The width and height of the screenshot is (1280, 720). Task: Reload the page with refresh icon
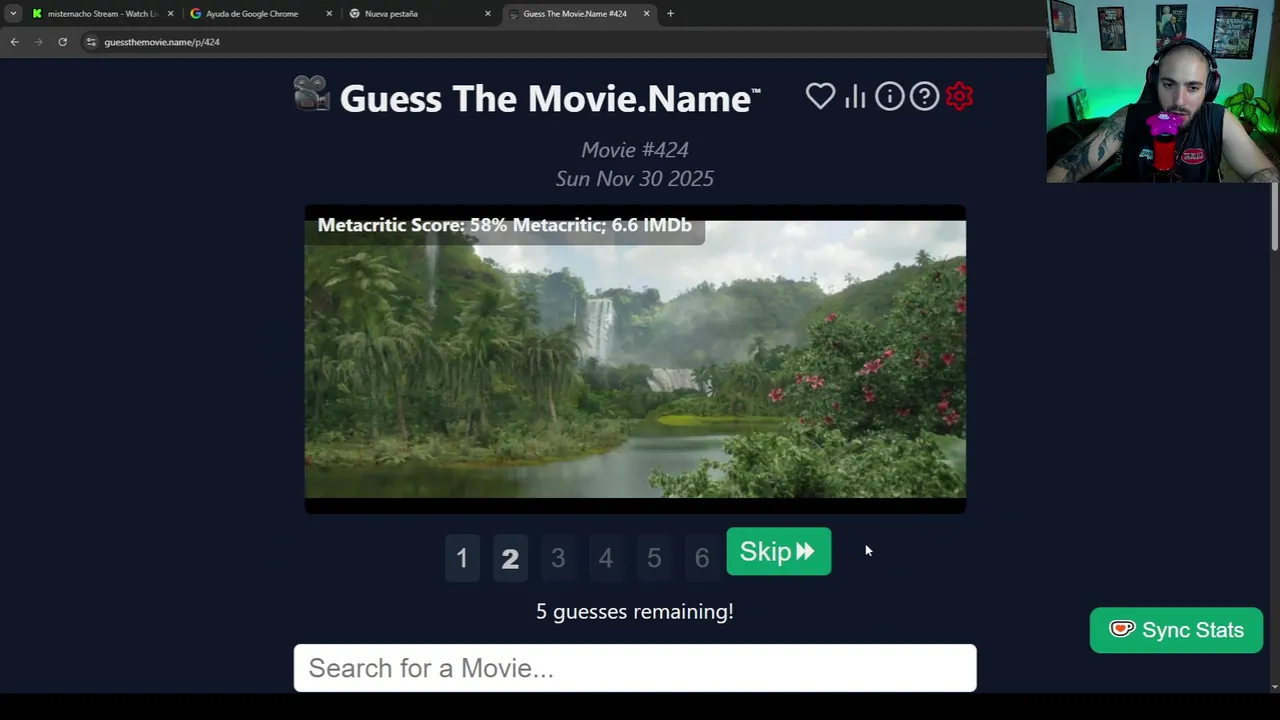pyautogui.click(x=62, y=42)
